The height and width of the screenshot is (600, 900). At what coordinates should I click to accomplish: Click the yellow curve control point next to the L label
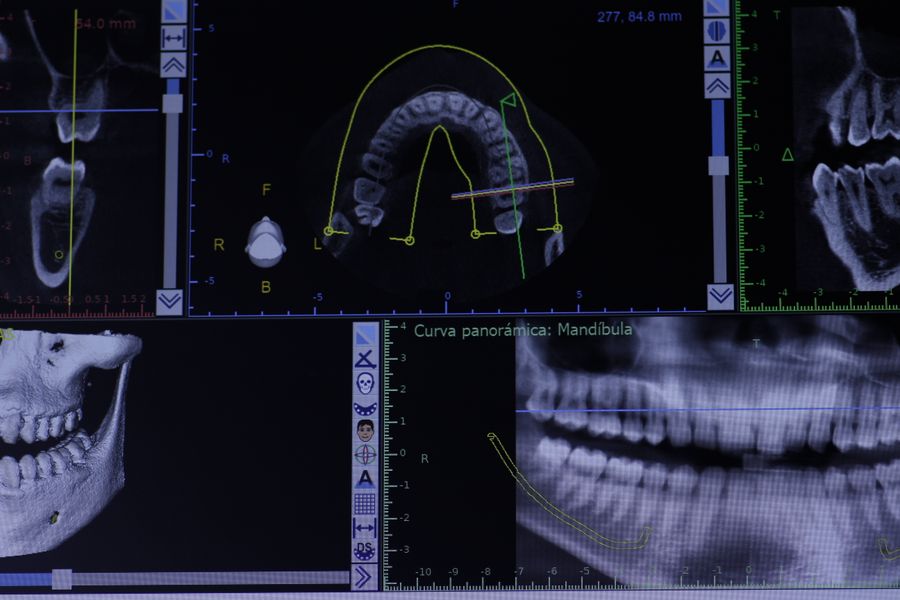pos(328,231)
